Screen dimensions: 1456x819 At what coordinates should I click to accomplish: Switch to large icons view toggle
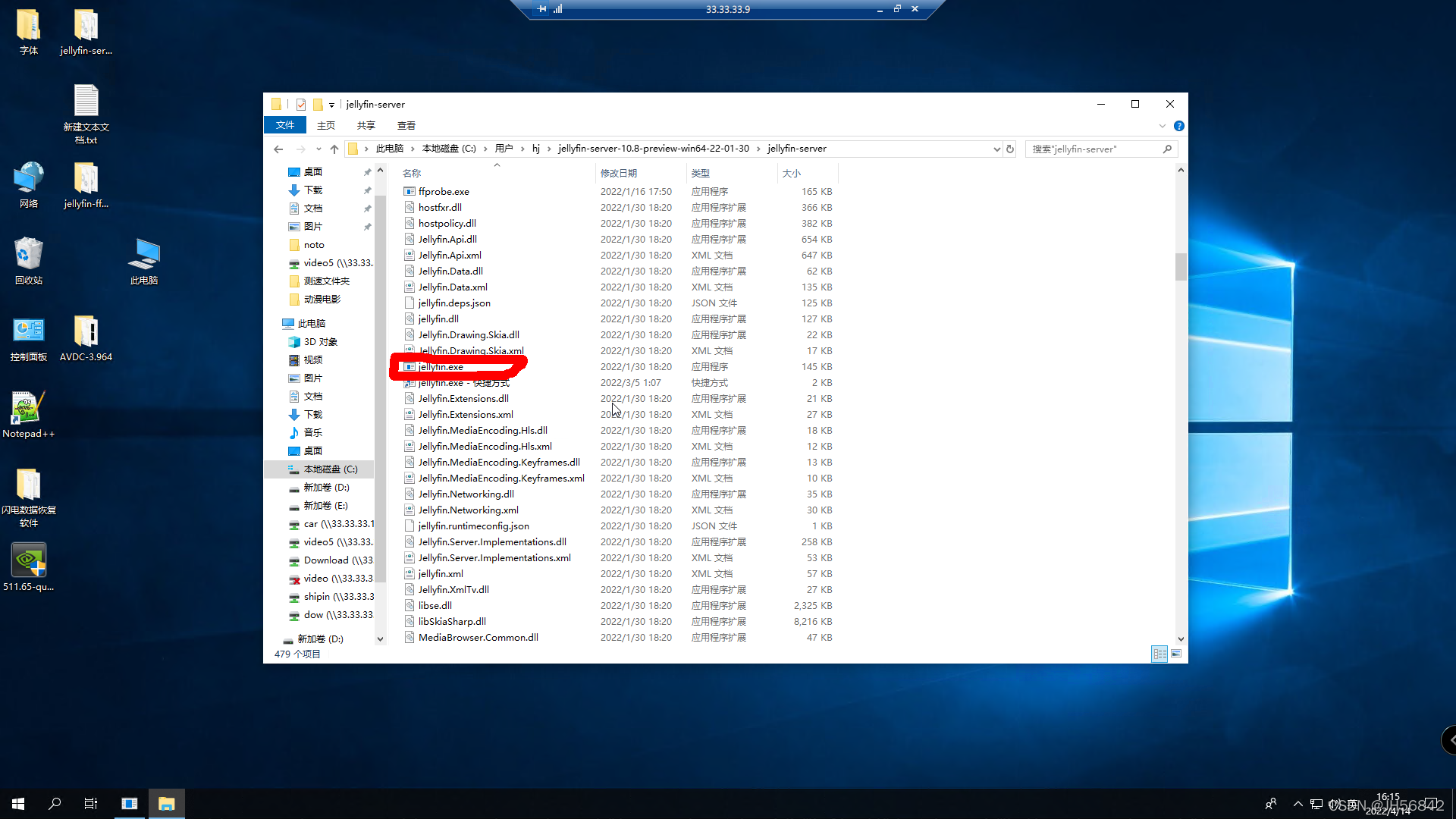coord(1176,654)
